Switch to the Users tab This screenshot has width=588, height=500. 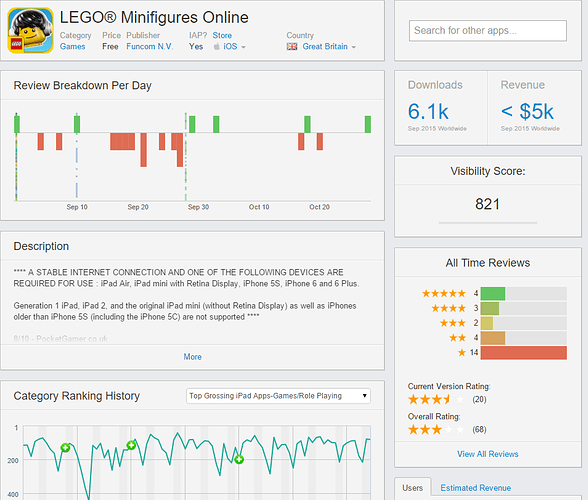(412, 488)
